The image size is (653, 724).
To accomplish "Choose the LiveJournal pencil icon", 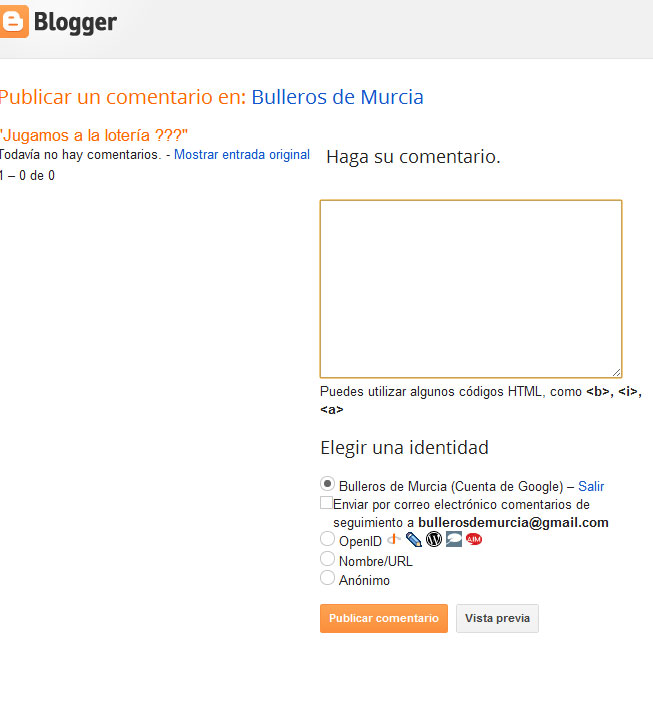I will point(413,539).
